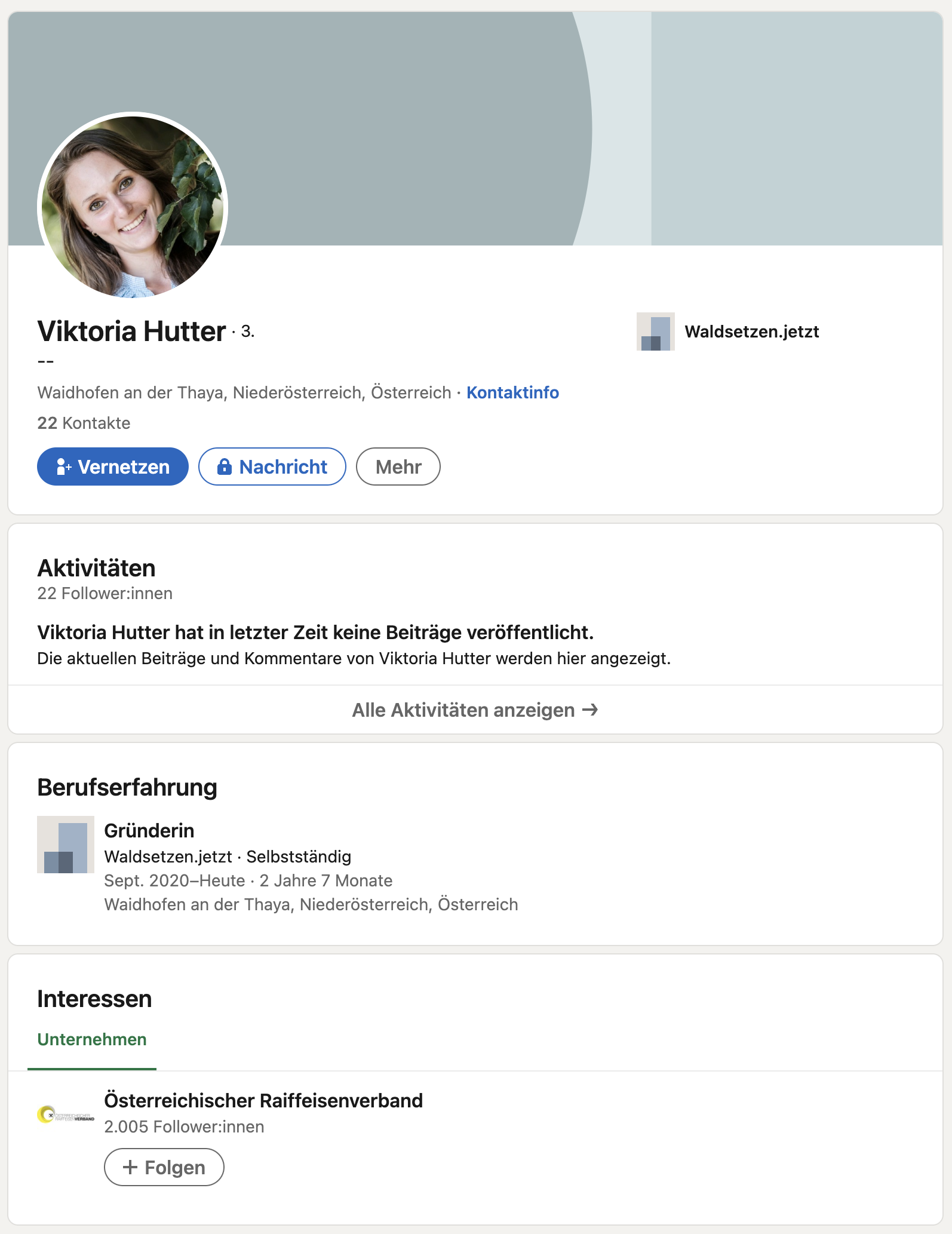Click the header location Waidhofen an der Thaya
Viewport: 952px width, 1234px height.
(x=244, y=392)
